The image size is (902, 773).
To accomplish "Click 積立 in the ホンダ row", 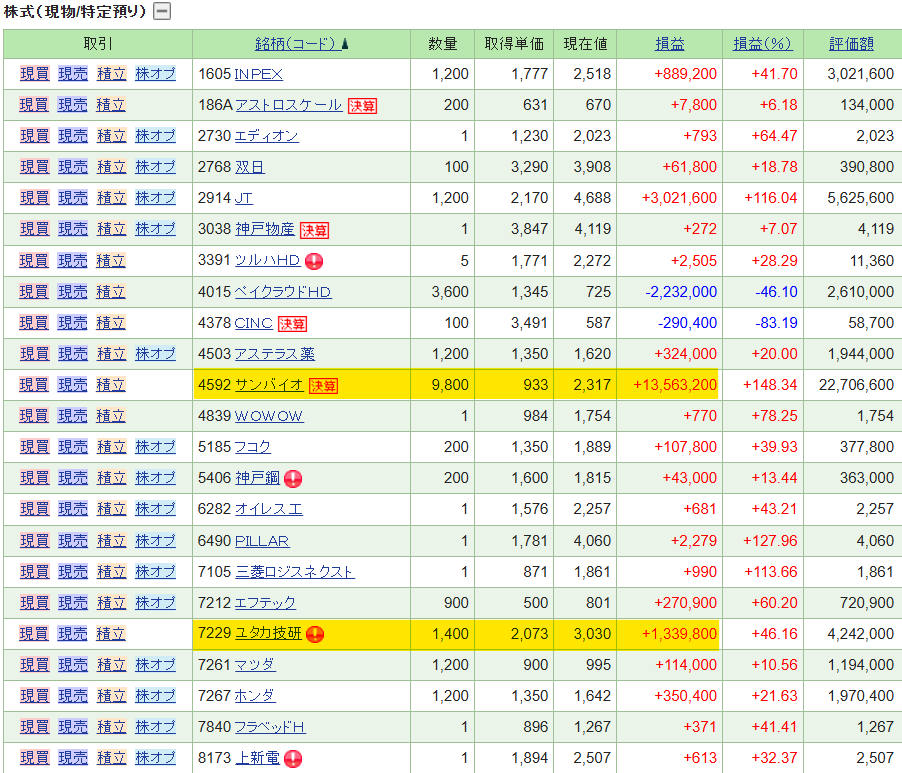I will (x=112, y=697).
